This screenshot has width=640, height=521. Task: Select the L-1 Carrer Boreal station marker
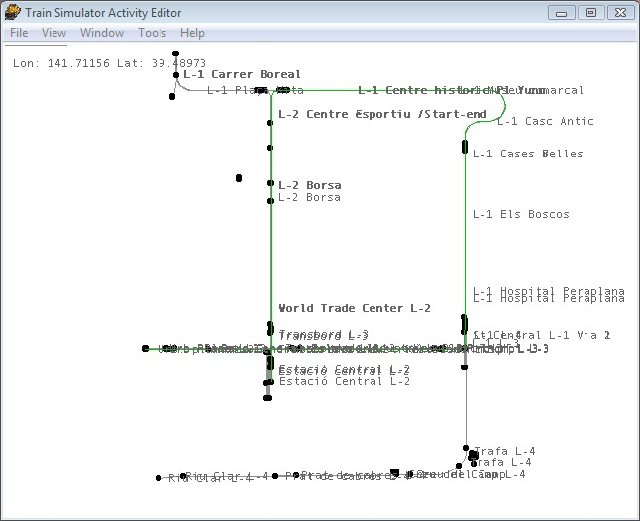click(176, 75)
